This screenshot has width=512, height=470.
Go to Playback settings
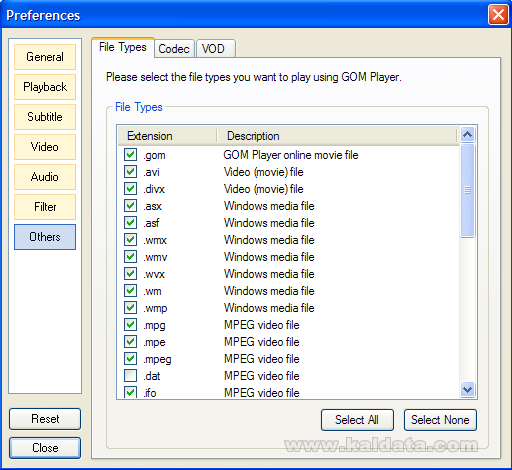(x=45, y=87)
